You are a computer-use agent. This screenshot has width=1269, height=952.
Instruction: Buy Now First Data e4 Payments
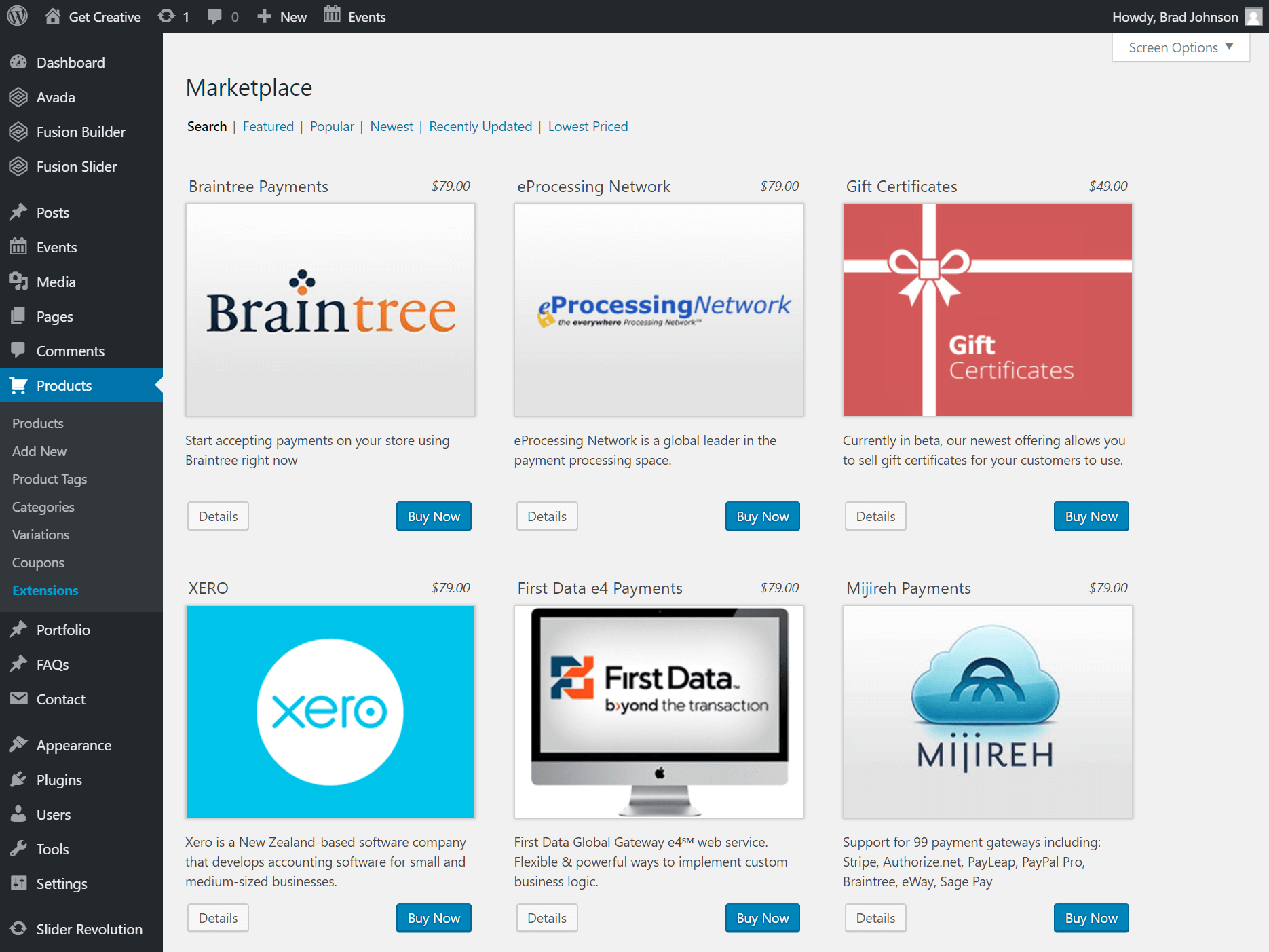[x=763, y=918]
